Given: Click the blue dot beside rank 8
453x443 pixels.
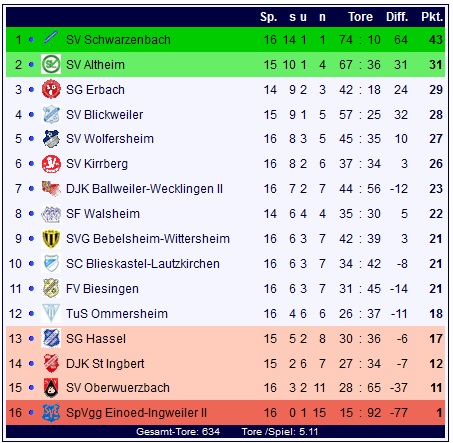Looking at the screenshot, I should (x=31, y=214).
